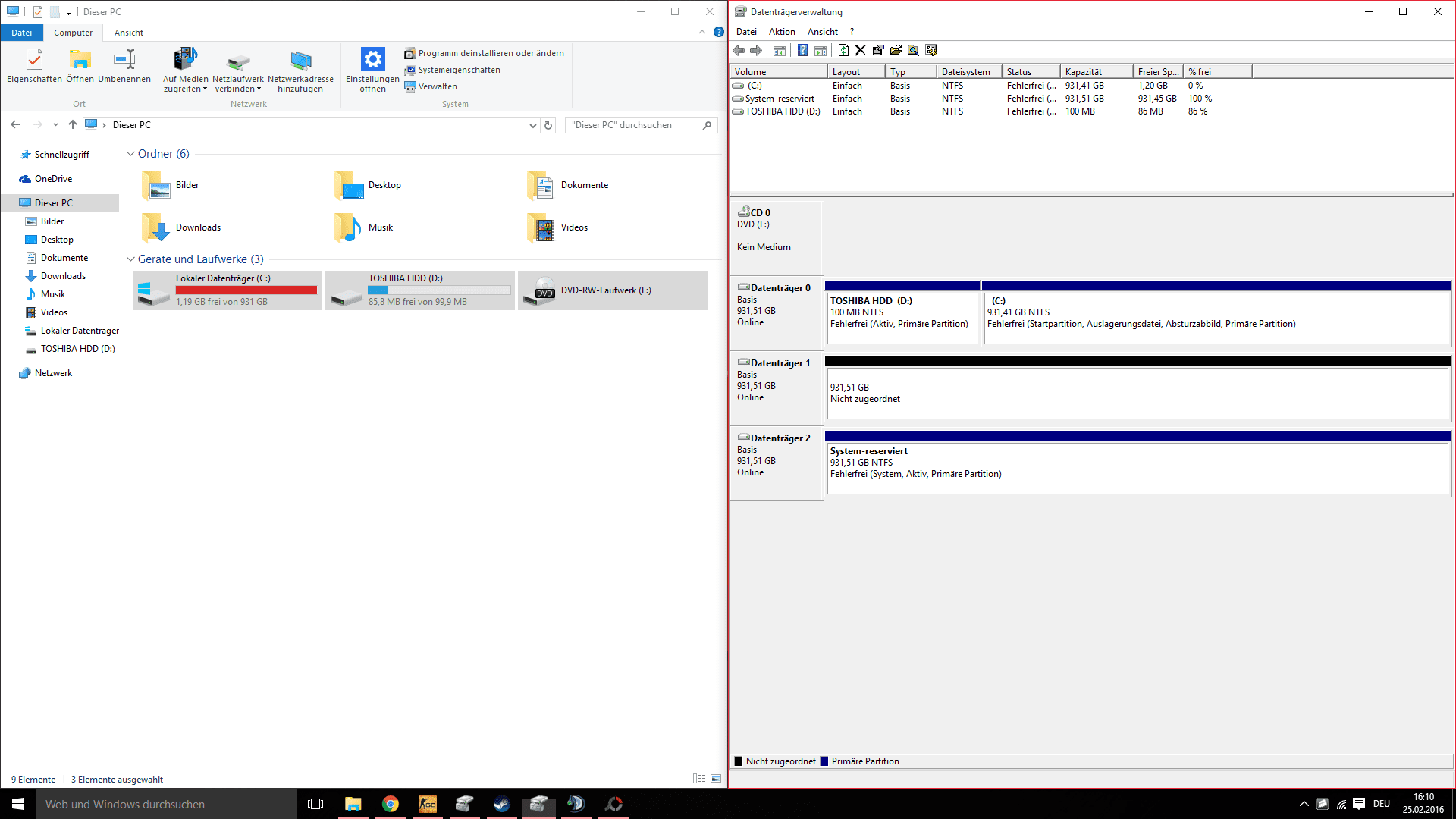This screenshot has height=819, width=1456.
Task: Select TOSHIBA HDD (D:) blue usage bar
Action: (439, 290)
